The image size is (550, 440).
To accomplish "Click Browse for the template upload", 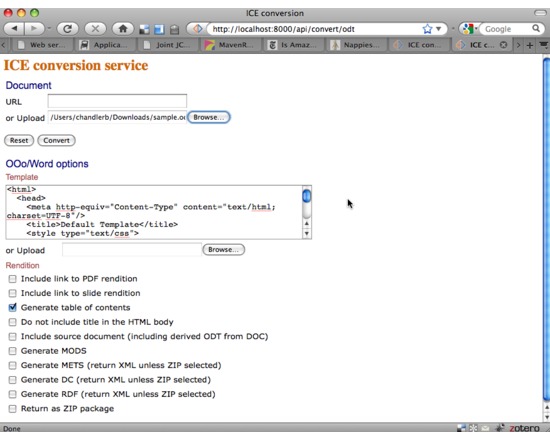I will click(223, 250).
